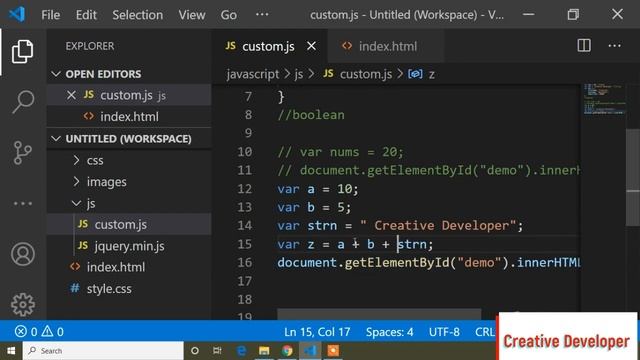Screen dimensions: 640x360
Task: Launch Chrome from taskbar
Action: click(x=287, y=351)
